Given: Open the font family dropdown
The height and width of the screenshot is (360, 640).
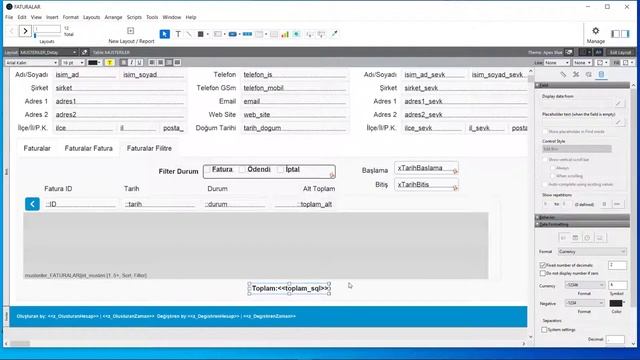Looking at the screenshot, I should point(31,62).
